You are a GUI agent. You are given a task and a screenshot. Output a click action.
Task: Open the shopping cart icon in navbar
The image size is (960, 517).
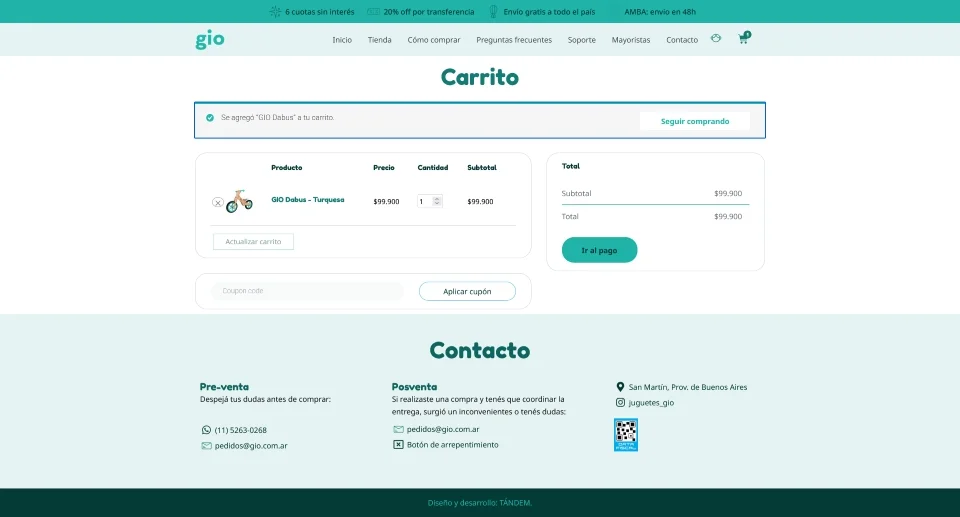coord(743,39)
